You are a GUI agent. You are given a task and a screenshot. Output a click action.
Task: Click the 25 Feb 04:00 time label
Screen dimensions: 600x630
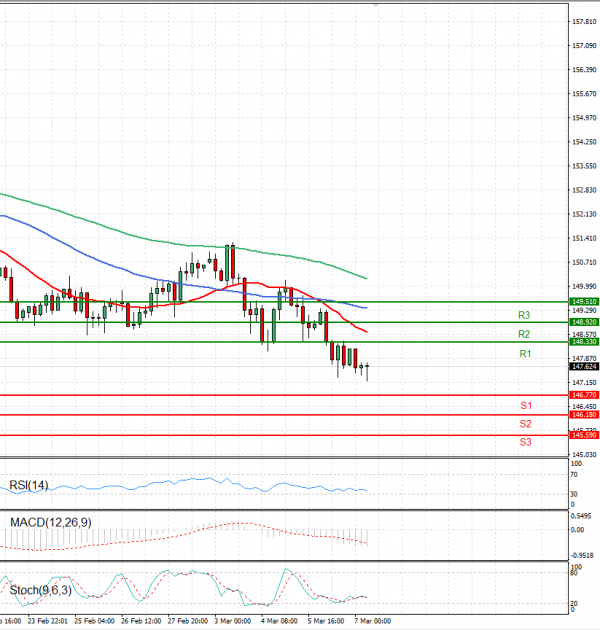click(x=96, y=620)
